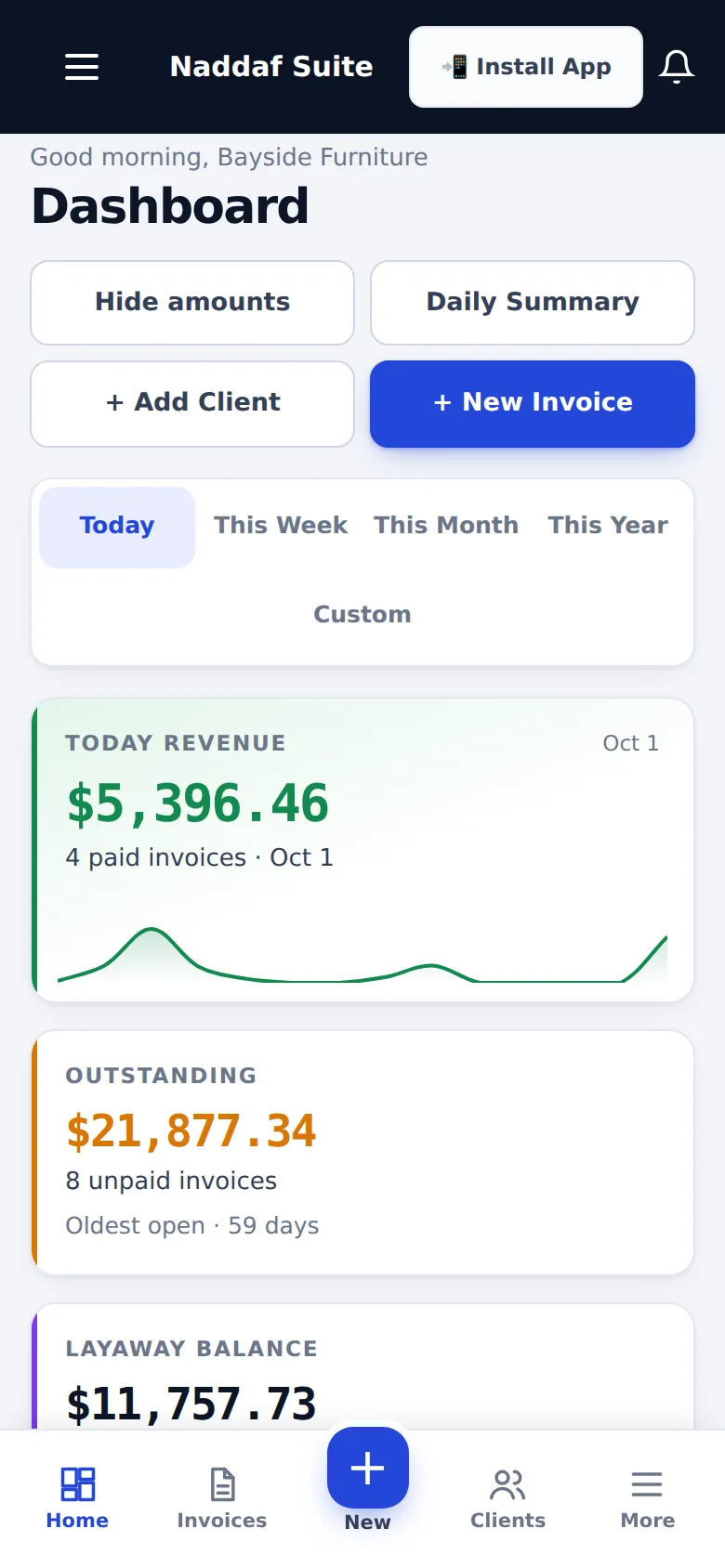725x1568 pixels.
Task: Click the 'Good morning, Bayside Furniture' greeting
Action: coord(230,157)
